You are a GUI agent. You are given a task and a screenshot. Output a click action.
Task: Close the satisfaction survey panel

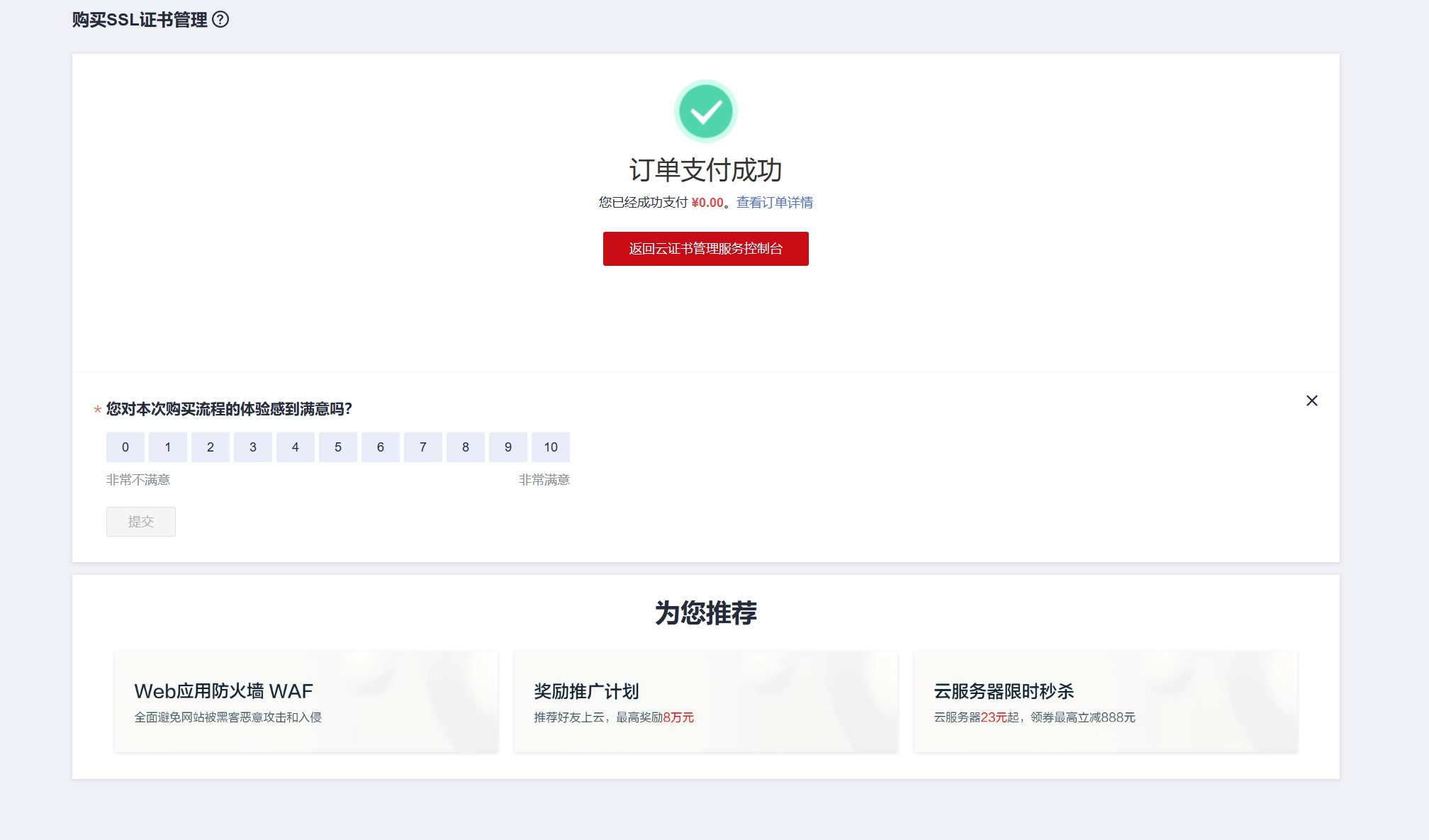pos(1311,401)
